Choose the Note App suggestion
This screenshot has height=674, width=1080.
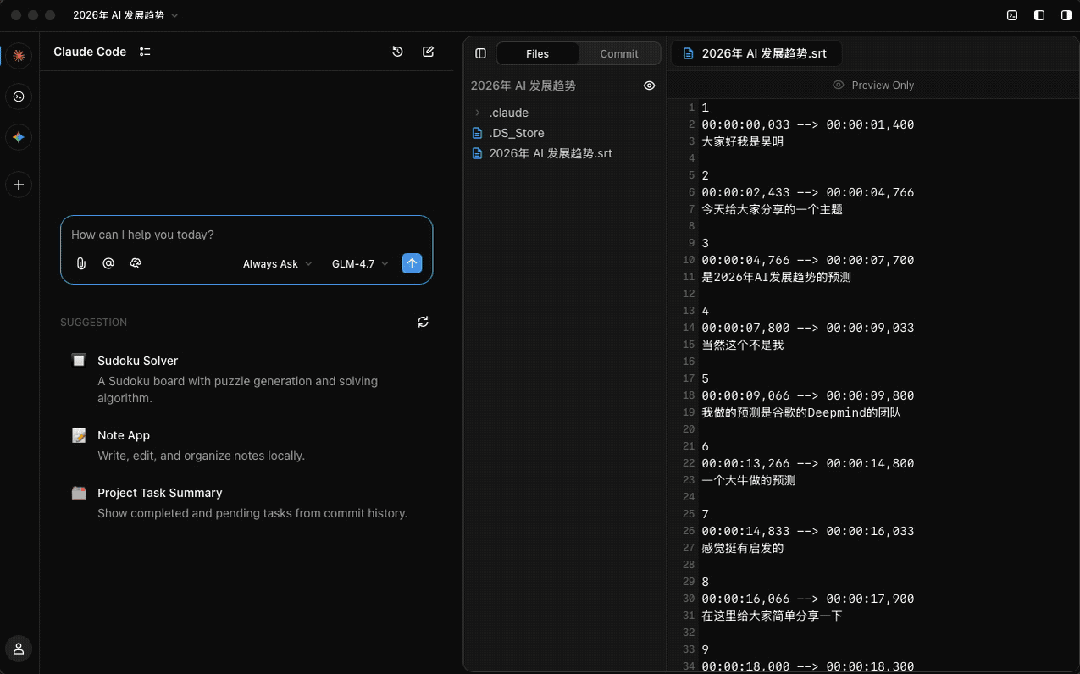[245, 445]
